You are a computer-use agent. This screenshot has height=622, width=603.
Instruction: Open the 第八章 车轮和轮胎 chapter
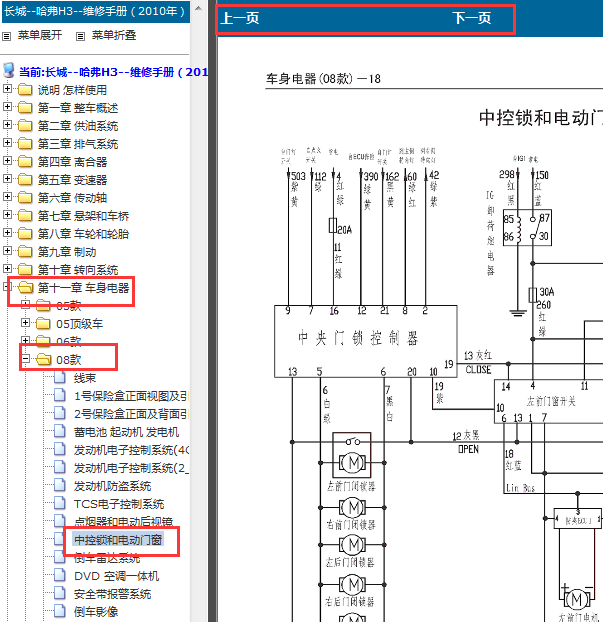coord(83,234)
